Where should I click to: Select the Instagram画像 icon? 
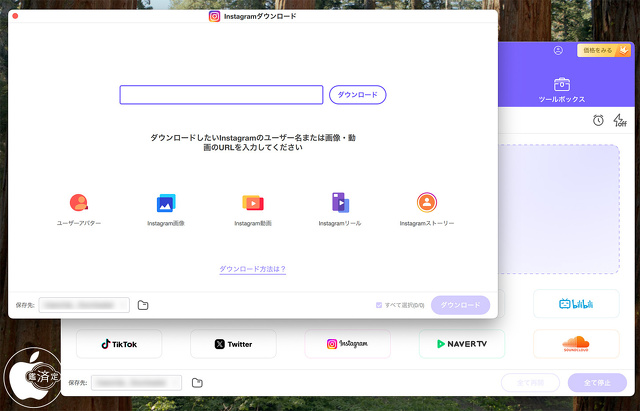[166, 203]
